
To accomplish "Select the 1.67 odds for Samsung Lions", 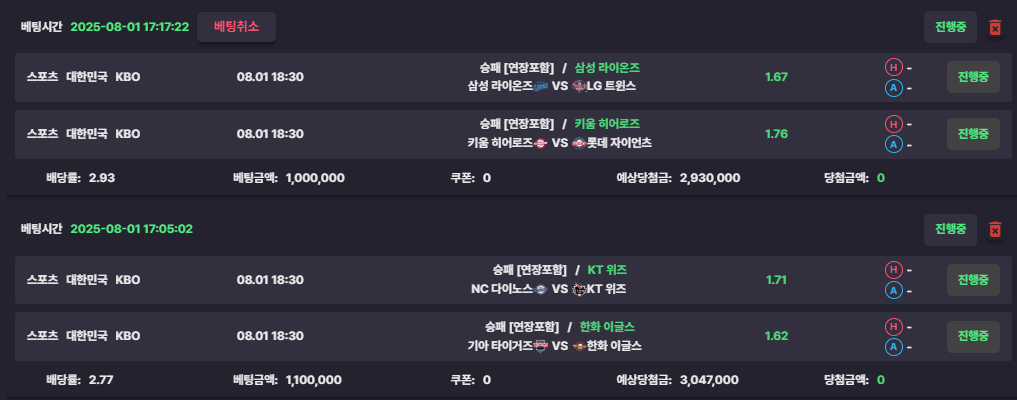I will pyautogui.click(x=776, y=77).
